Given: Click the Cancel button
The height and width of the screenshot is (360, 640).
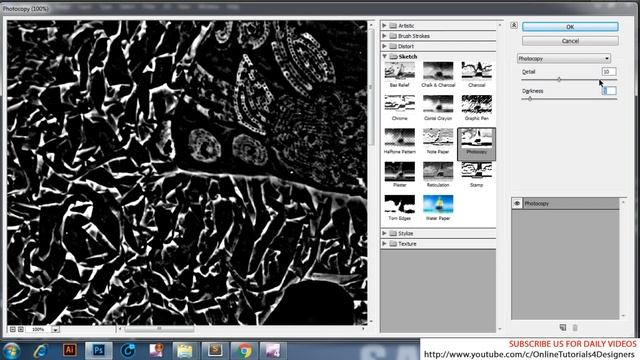Looking at the screenshot, I should coord(570,41).
